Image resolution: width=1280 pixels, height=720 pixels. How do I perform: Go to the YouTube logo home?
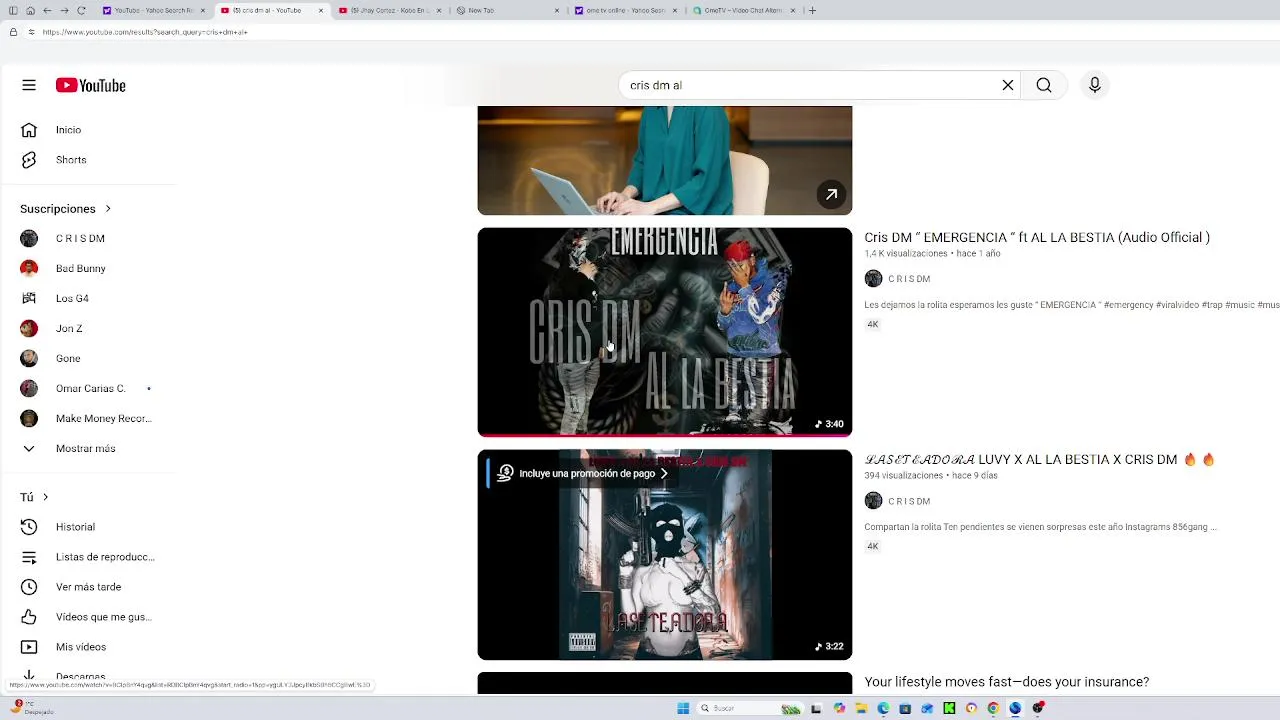(x=91, y=86)
